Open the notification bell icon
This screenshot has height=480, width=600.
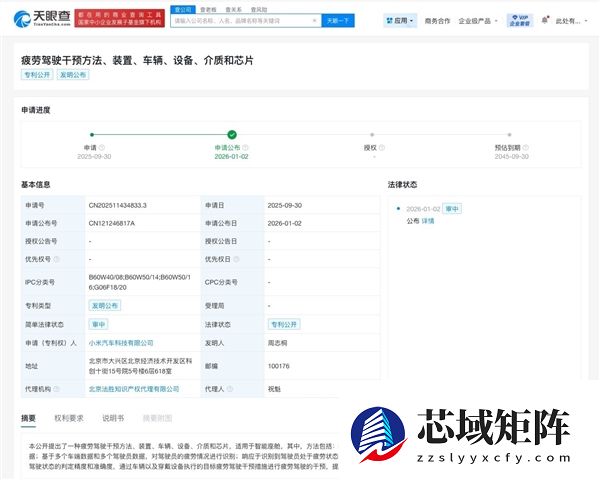point(545,20)
